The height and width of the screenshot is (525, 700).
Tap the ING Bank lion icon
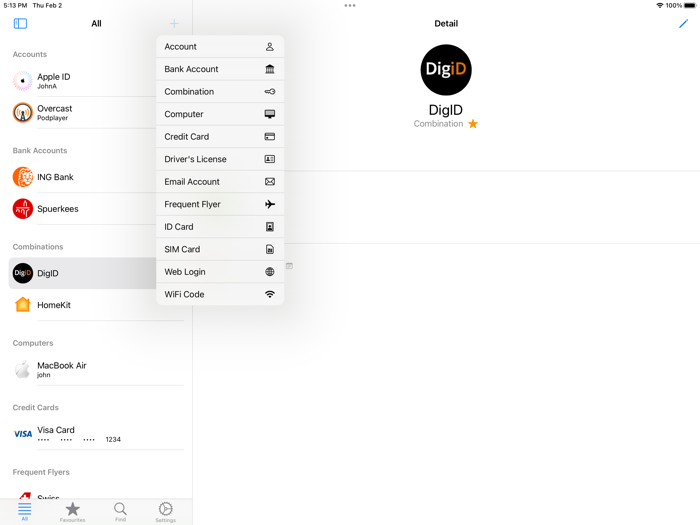pos(22,177)
